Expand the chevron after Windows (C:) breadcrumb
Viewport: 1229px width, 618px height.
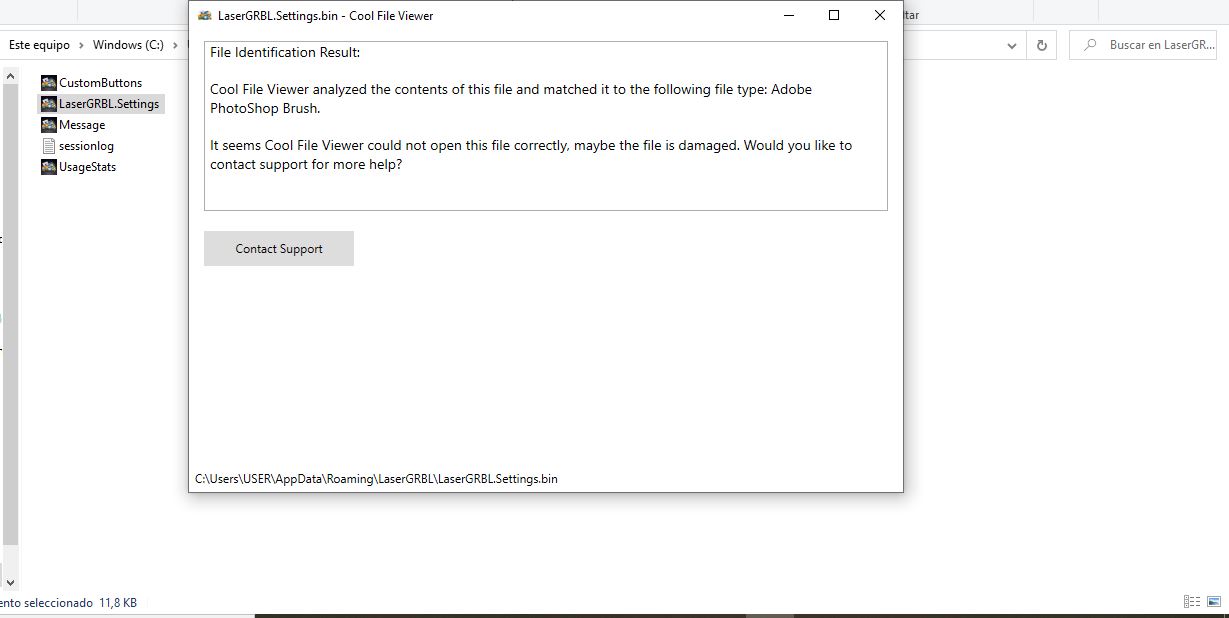(175, 45)
